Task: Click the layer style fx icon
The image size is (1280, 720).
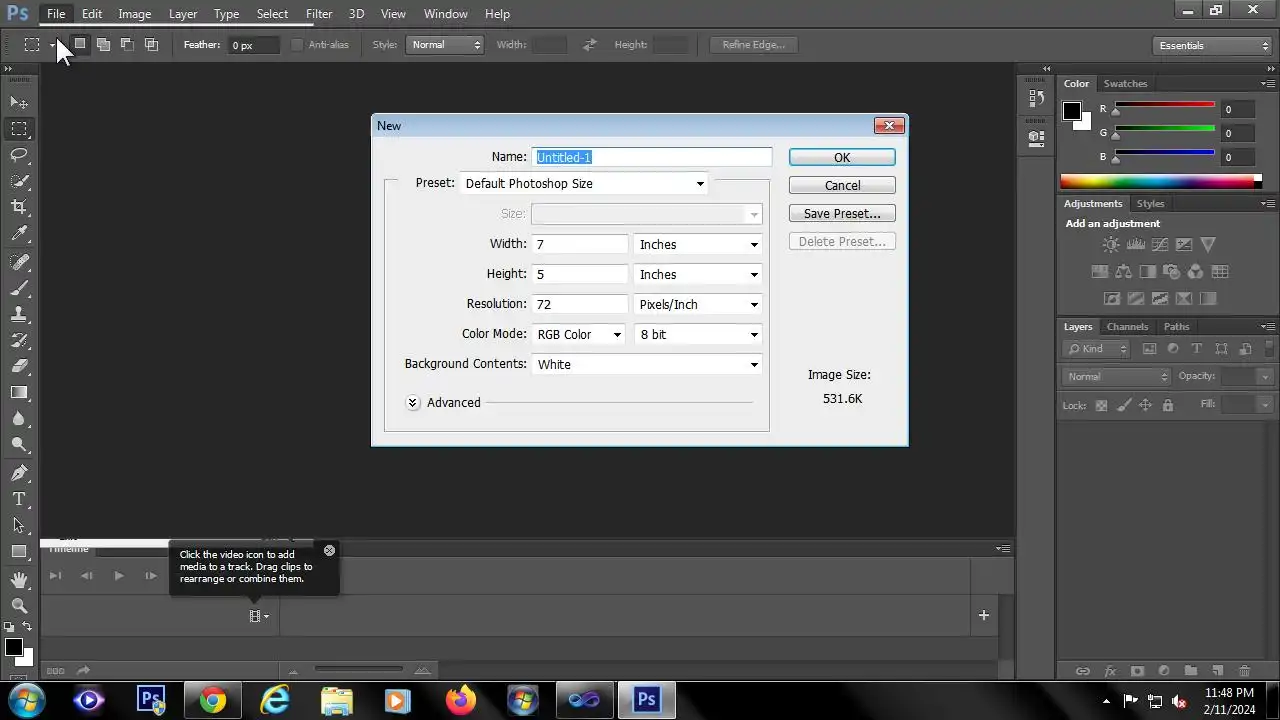Action: [1109, 671]
